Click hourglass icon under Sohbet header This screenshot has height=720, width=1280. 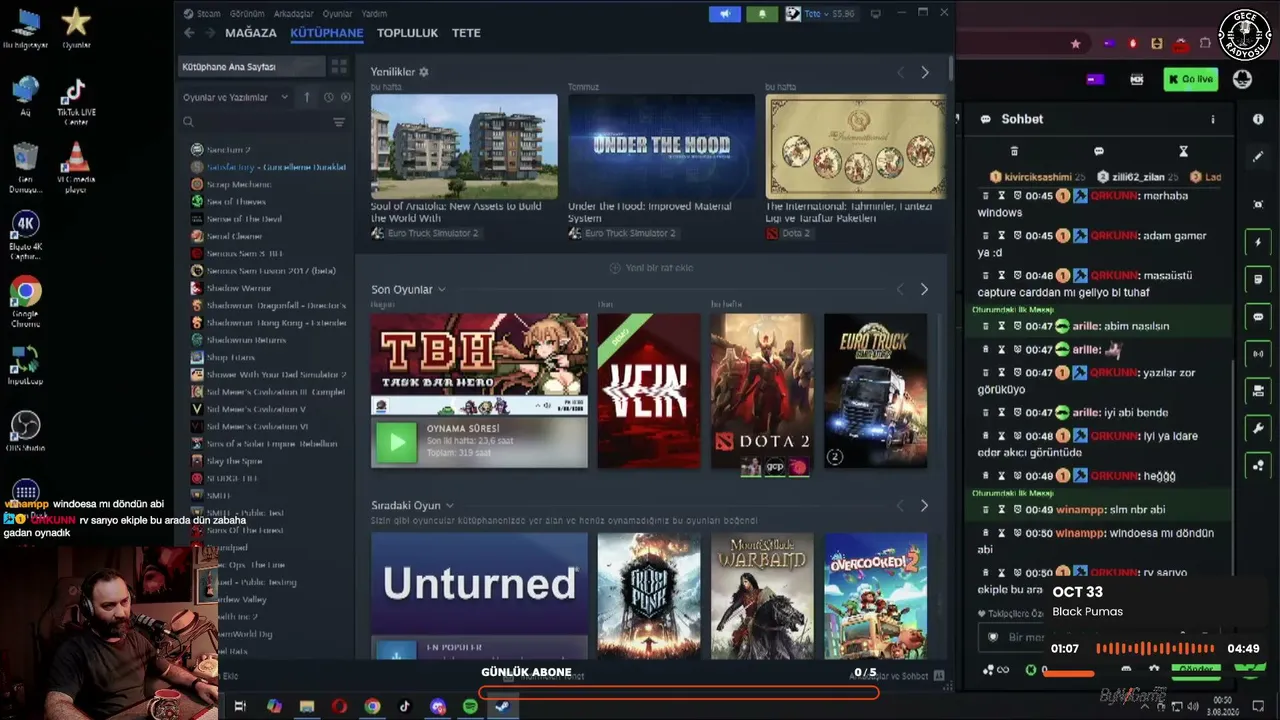pyautogui.click(x=1183, y=151)
